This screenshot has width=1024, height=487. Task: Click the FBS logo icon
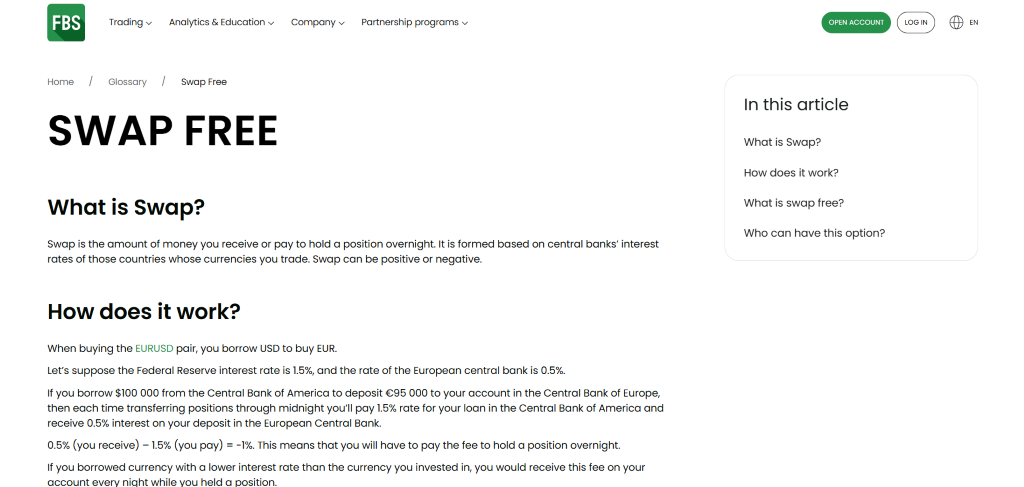pos(66,22)
